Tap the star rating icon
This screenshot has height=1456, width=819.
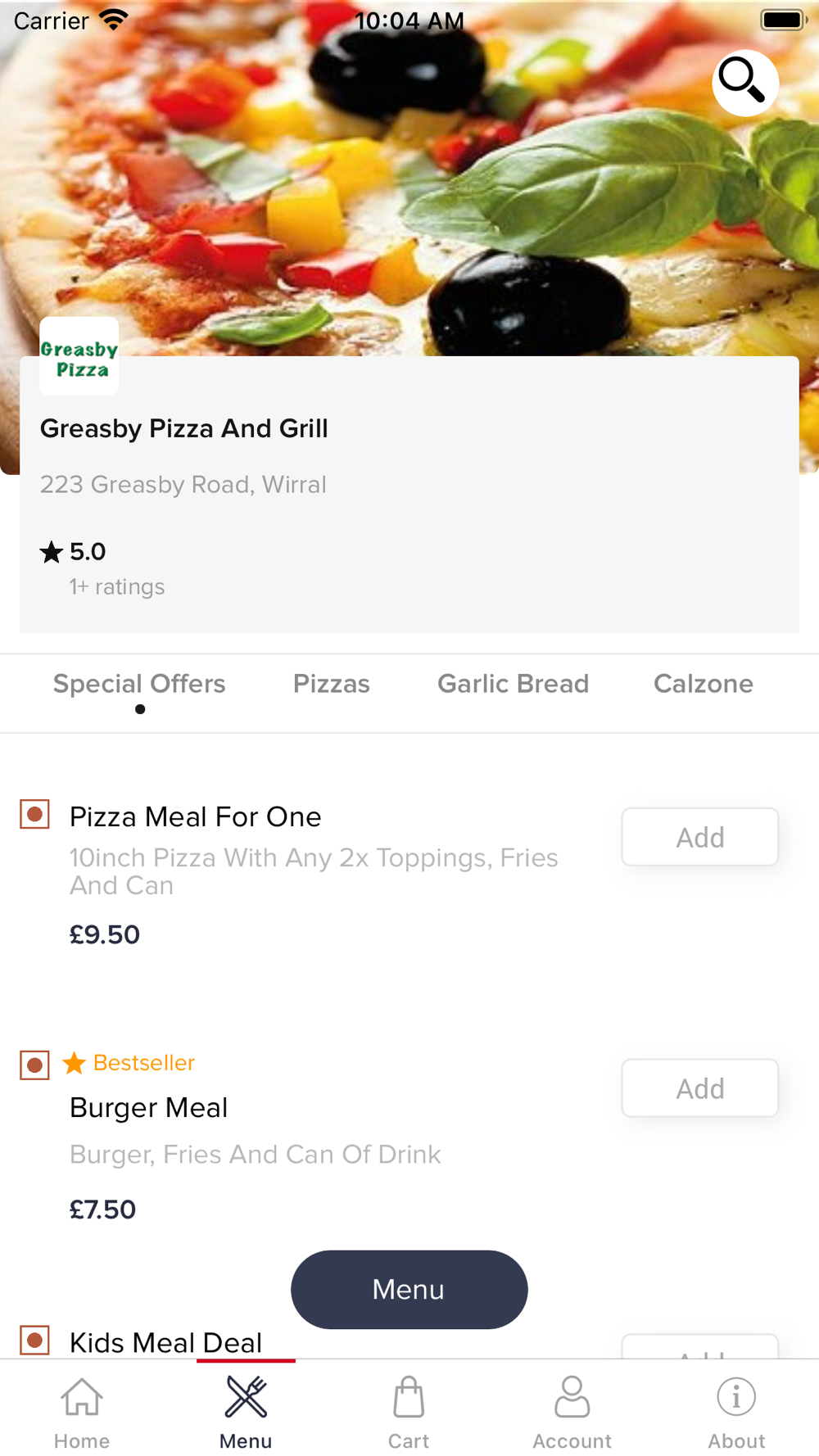(x=52, y=553)
